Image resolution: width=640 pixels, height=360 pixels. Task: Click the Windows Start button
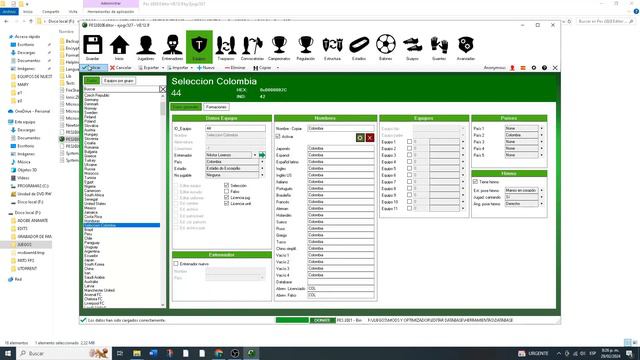click(7, 353)
